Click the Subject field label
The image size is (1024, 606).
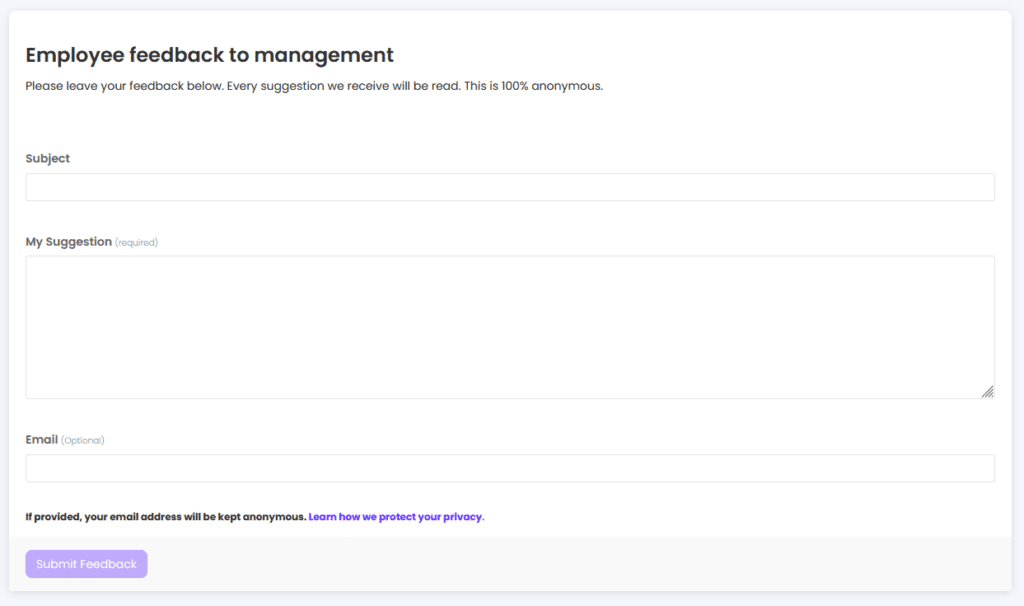(48, 158)
